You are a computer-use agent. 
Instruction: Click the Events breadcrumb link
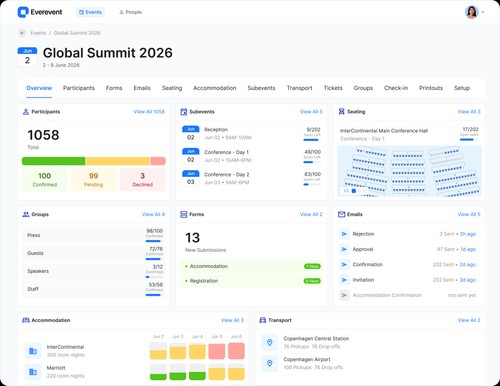click(38, 33)
